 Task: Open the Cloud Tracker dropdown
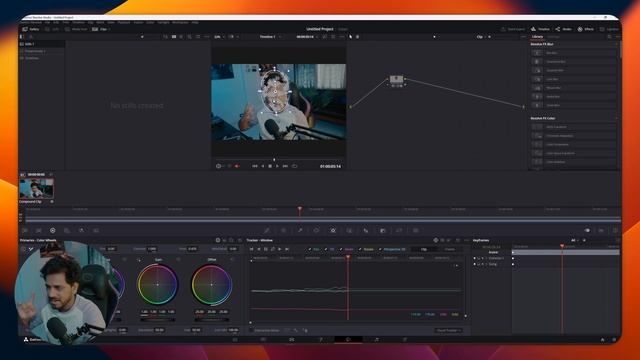click(449, 330)
